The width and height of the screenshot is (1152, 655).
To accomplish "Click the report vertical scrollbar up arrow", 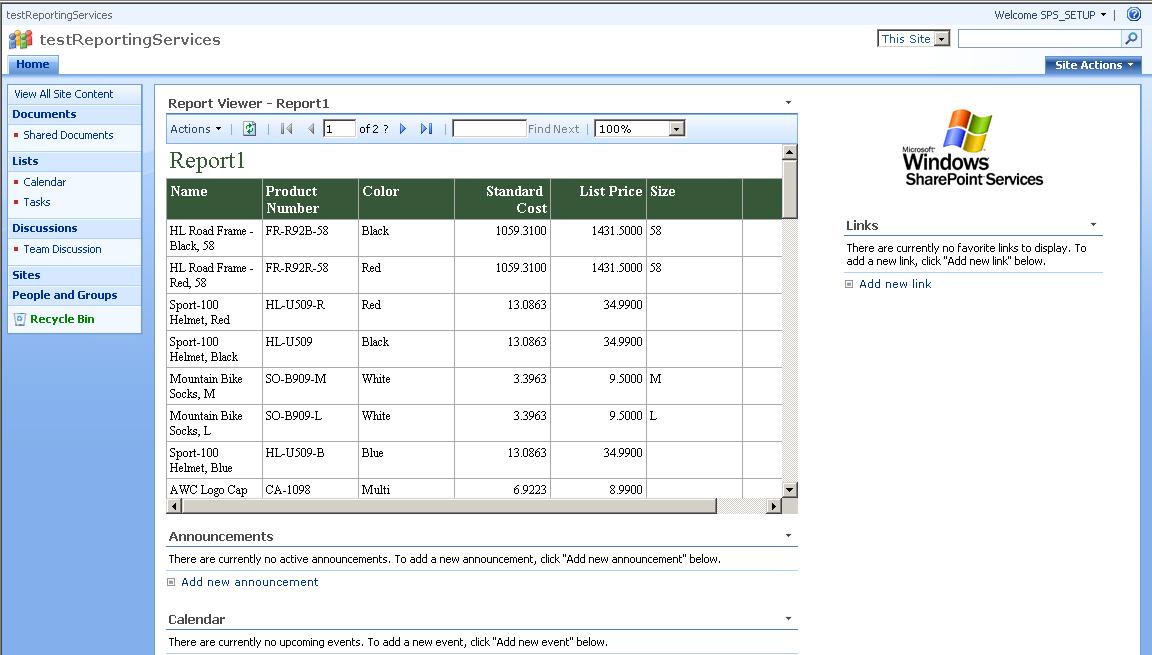I will point(790,153).
